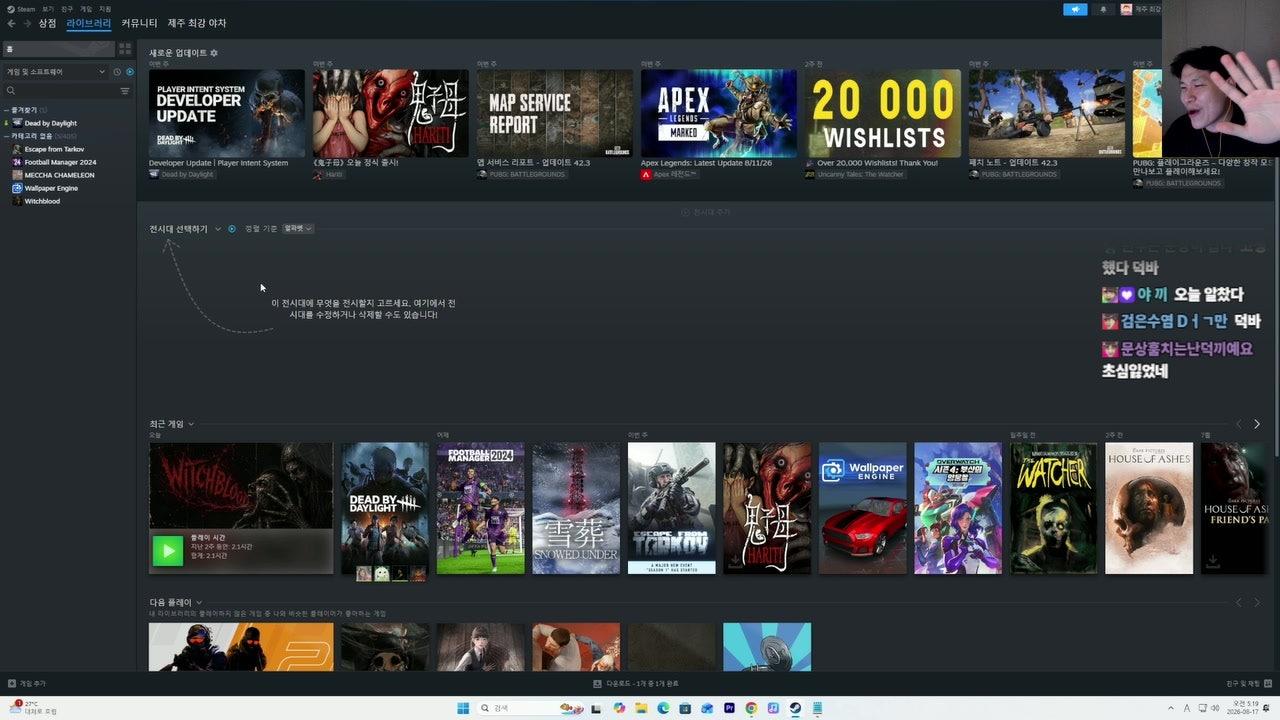The height and width of the screenshot is (720, 1280).
Task: Open Wallpaper Engine cover in recent games
Action: coord(863,508)
